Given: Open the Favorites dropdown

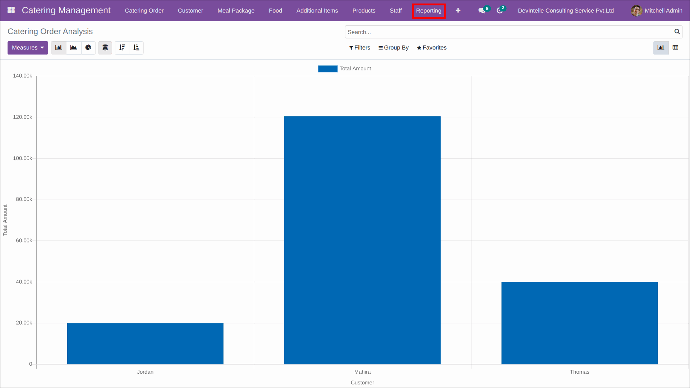Looking at the screenshot, I should (432, 48).
